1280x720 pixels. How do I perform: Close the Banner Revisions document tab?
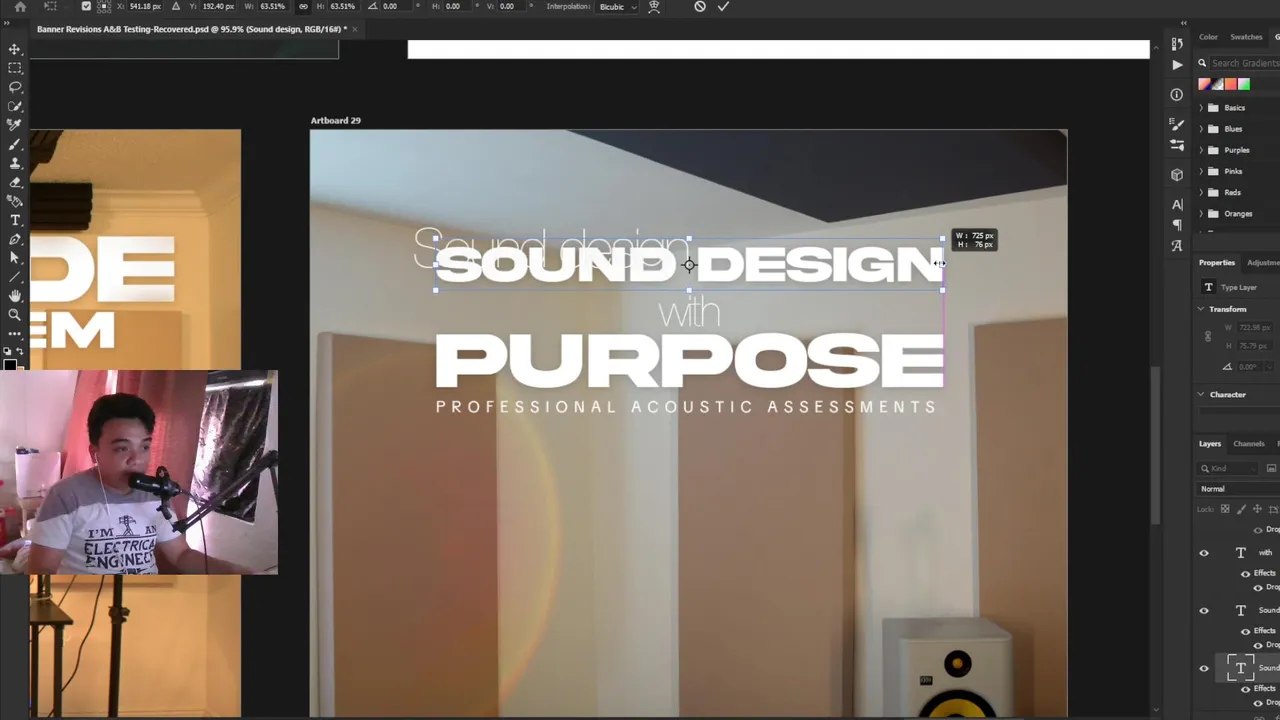click(355, 29)
